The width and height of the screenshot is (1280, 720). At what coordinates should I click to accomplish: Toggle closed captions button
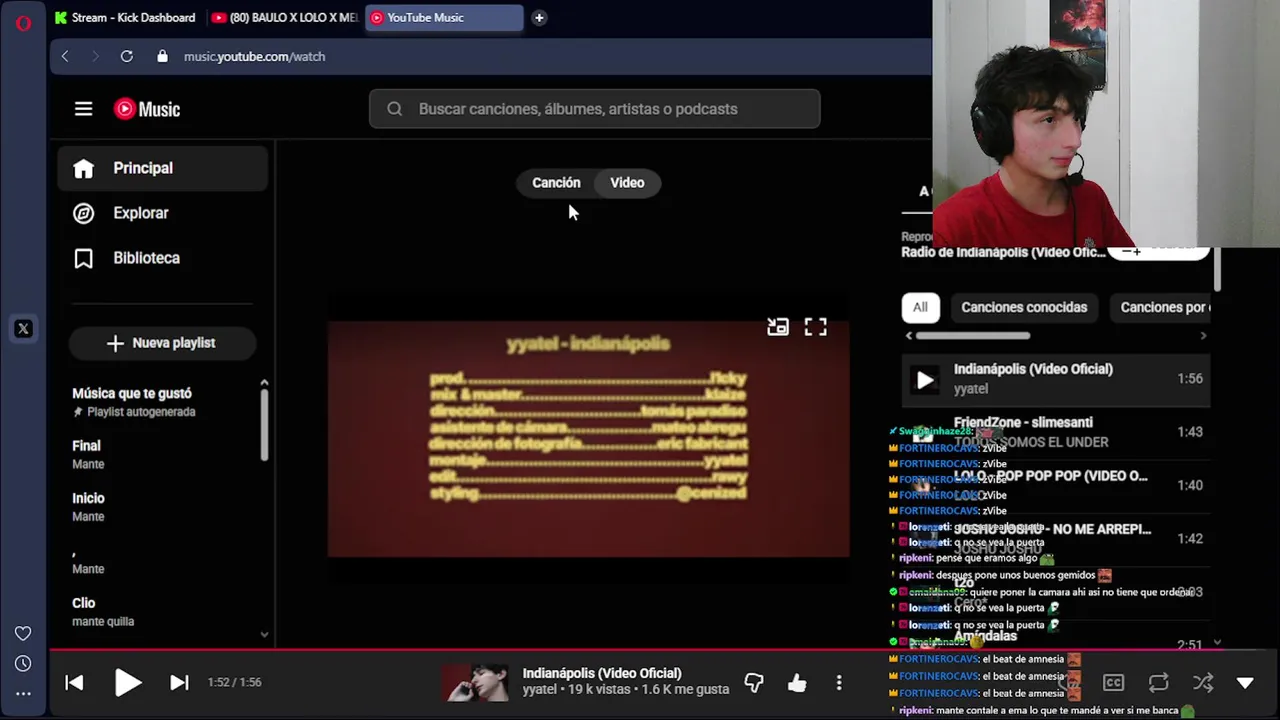click(x=1113, y=682)
